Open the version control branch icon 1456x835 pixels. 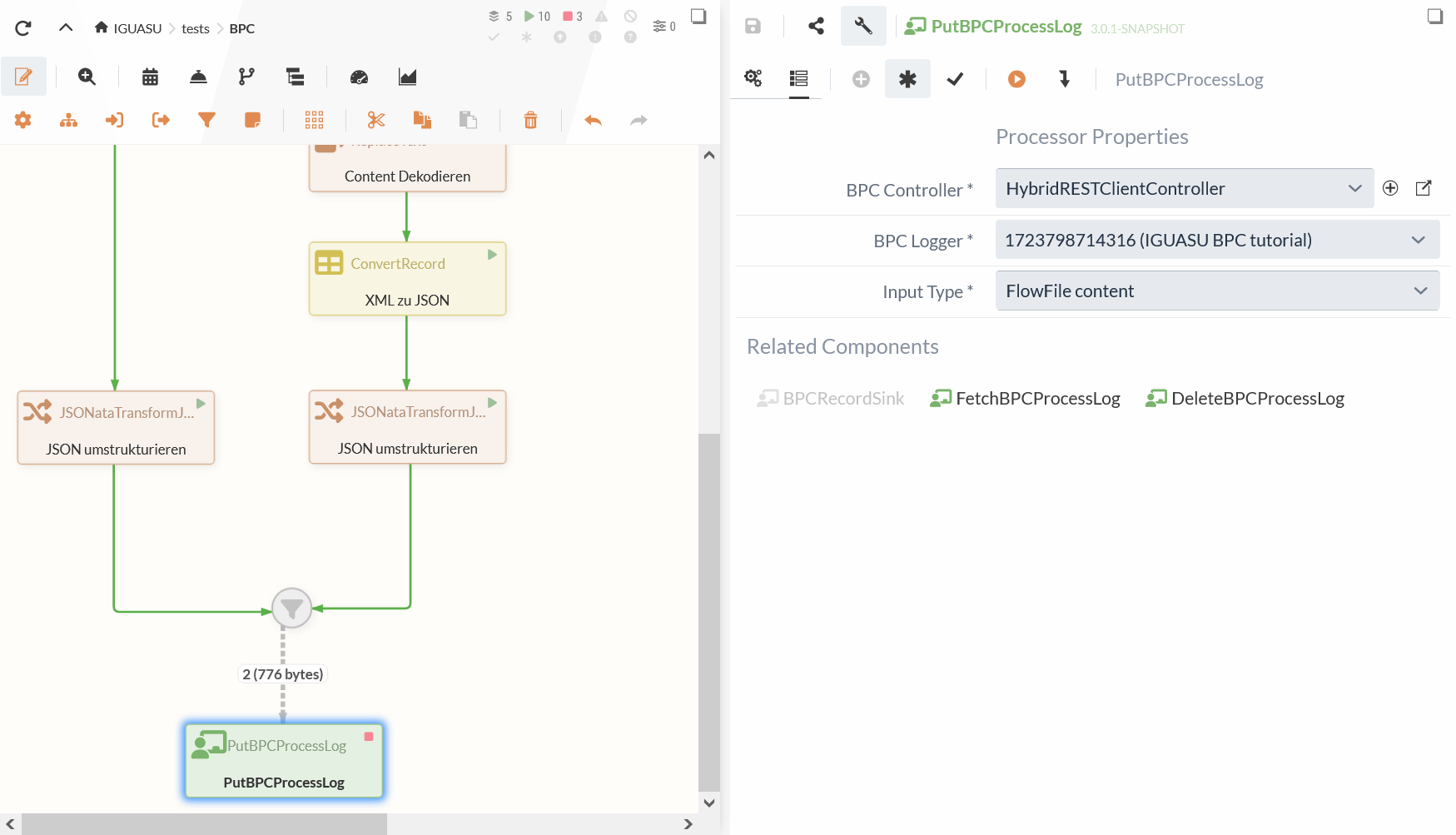pos(246,77)
